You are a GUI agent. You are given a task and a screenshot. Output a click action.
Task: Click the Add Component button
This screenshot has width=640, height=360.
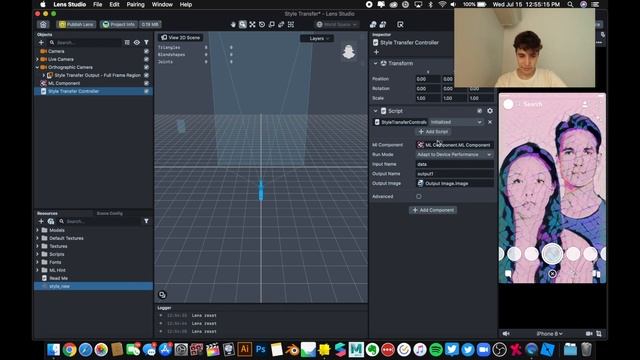tap(433, 210)
